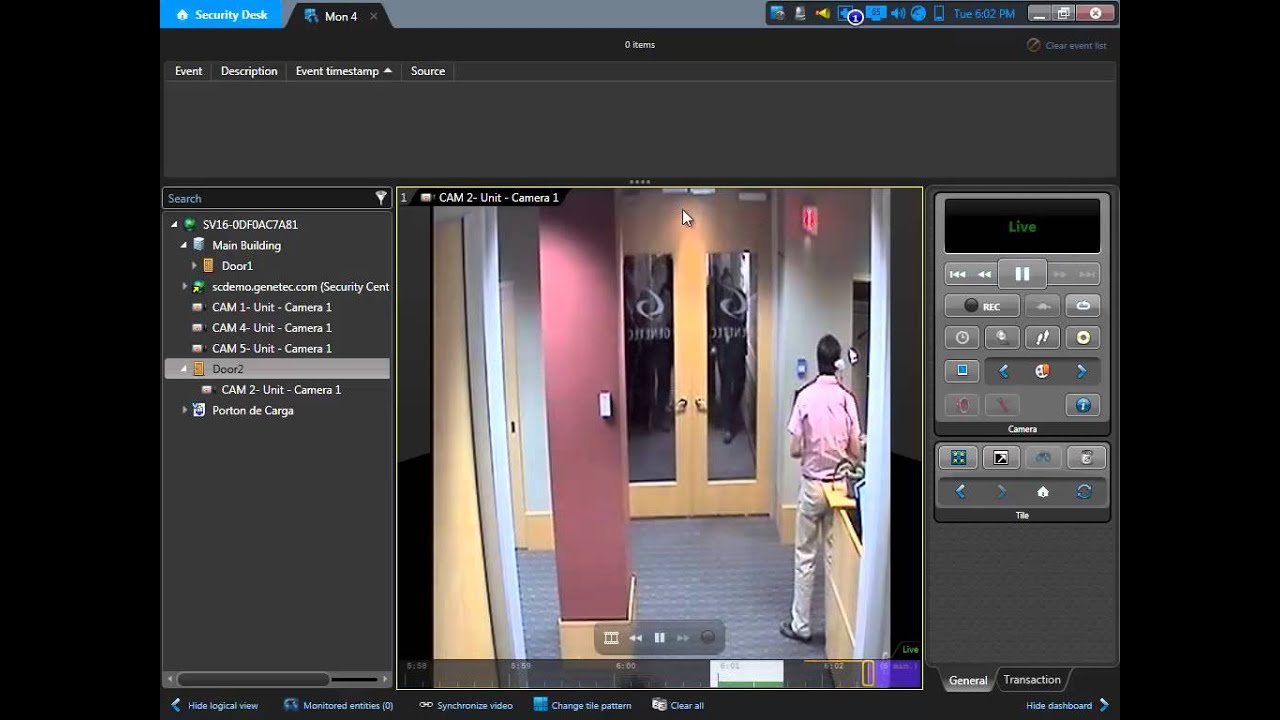Go to previous tile content arrow
Image resolution: width=1280 pixels, height=720 pixels.
click(x=961, y=491)
